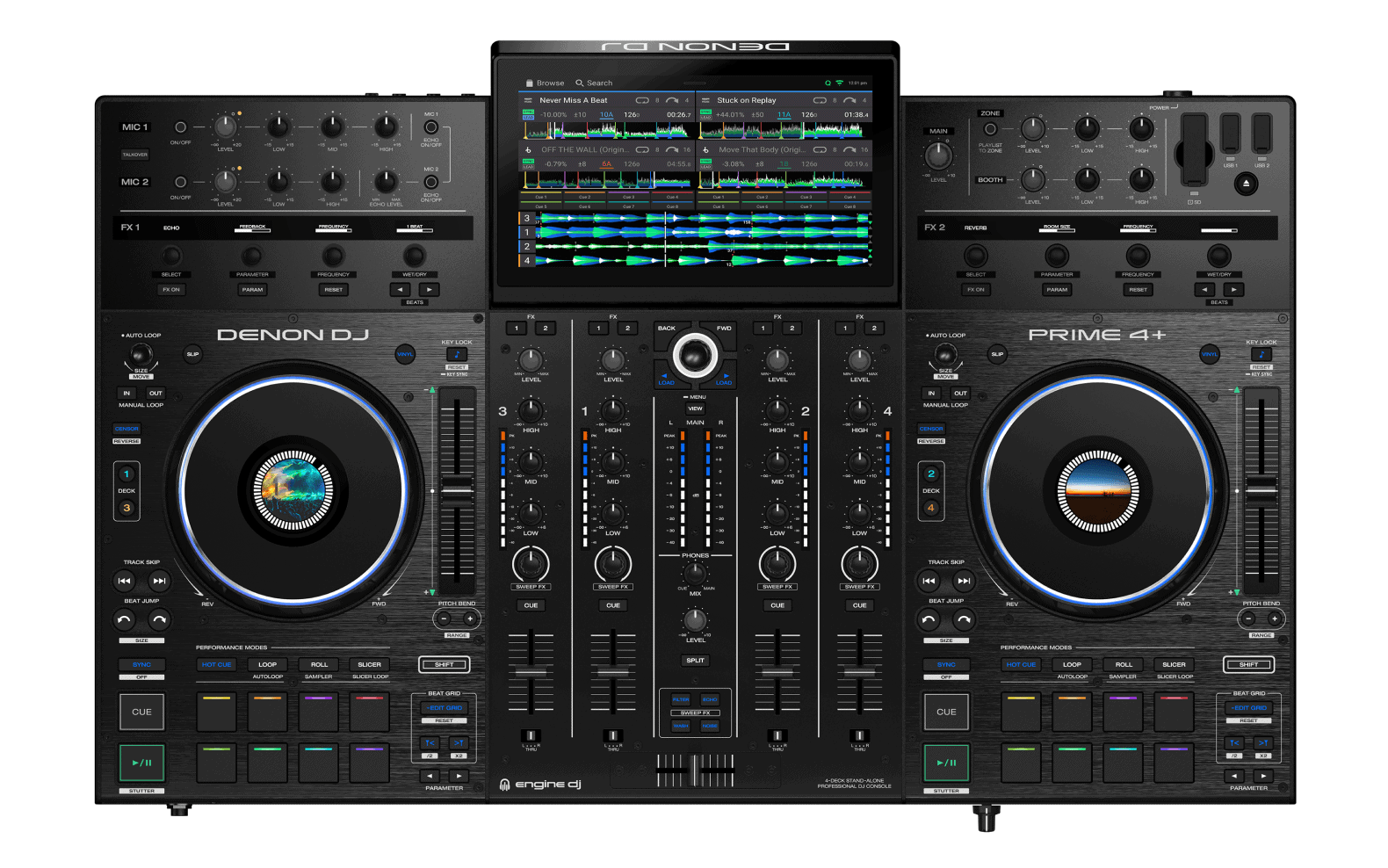Enable the FX 2 FX ON button
The image size is (1388, 868).
click(976, 289)
